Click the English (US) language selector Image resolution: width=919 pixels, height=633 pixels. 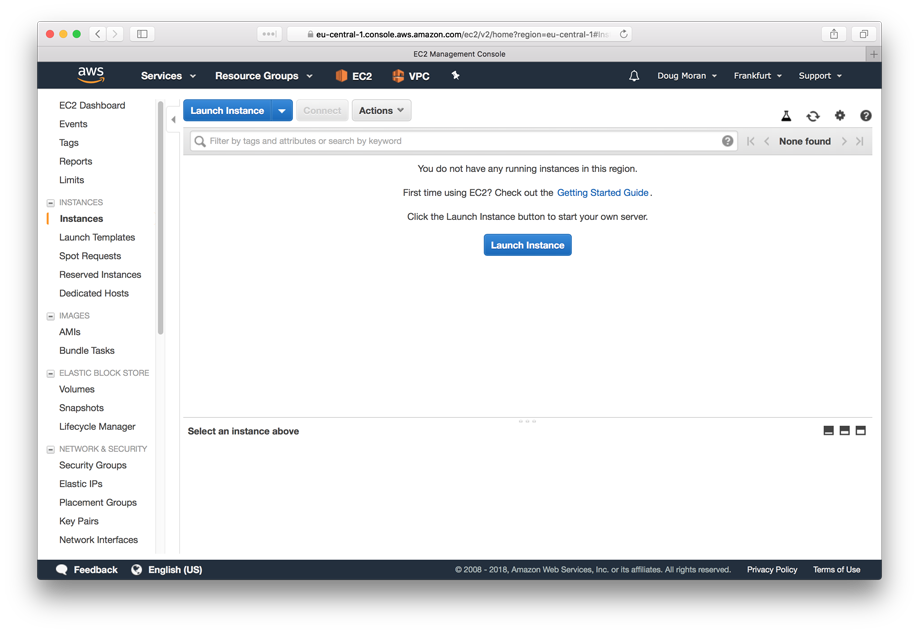pos(175,569)
